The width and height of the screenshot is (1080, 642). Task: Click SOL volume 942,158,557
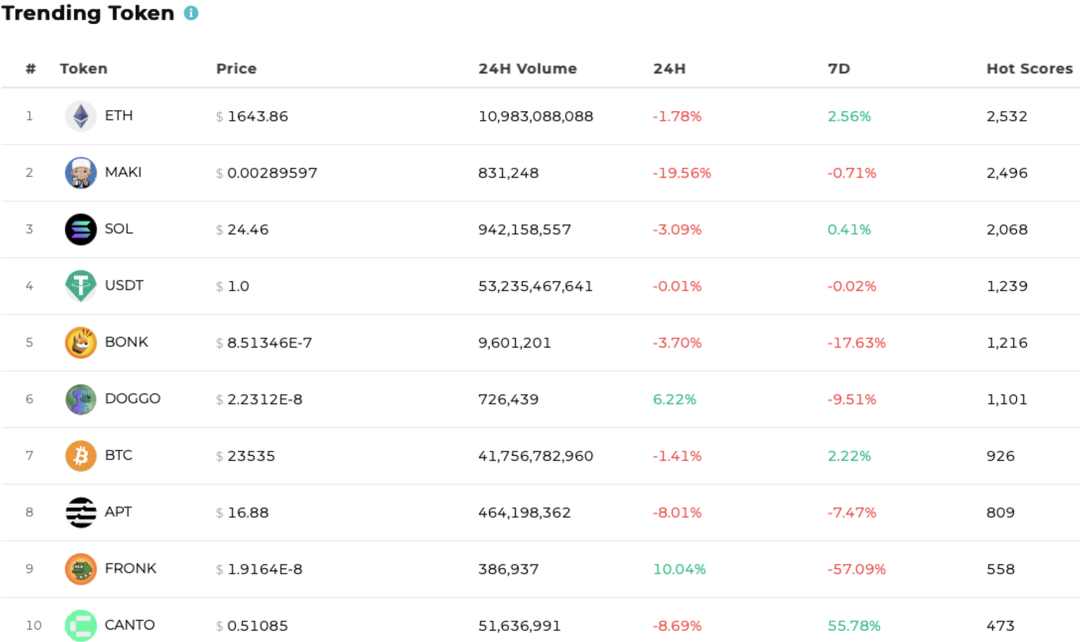tap(524, 229)
